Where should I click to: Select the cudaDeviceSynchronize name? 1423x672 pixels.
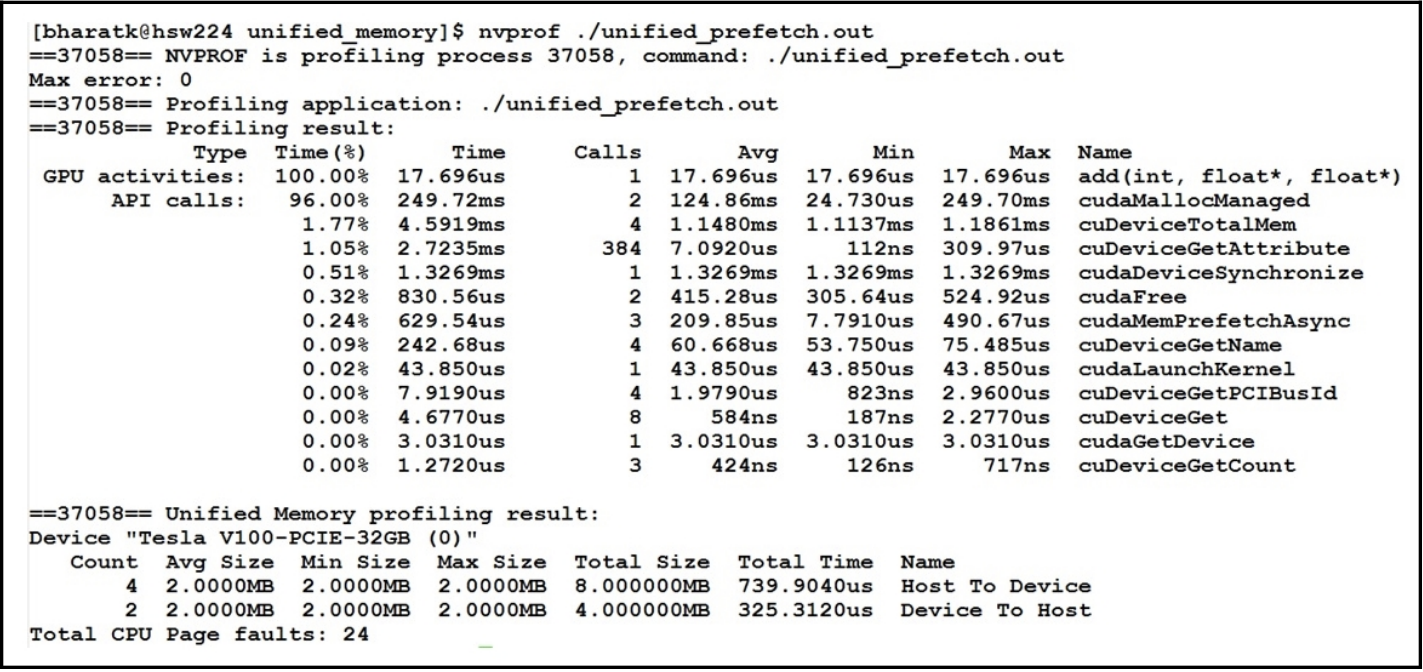1220,272
